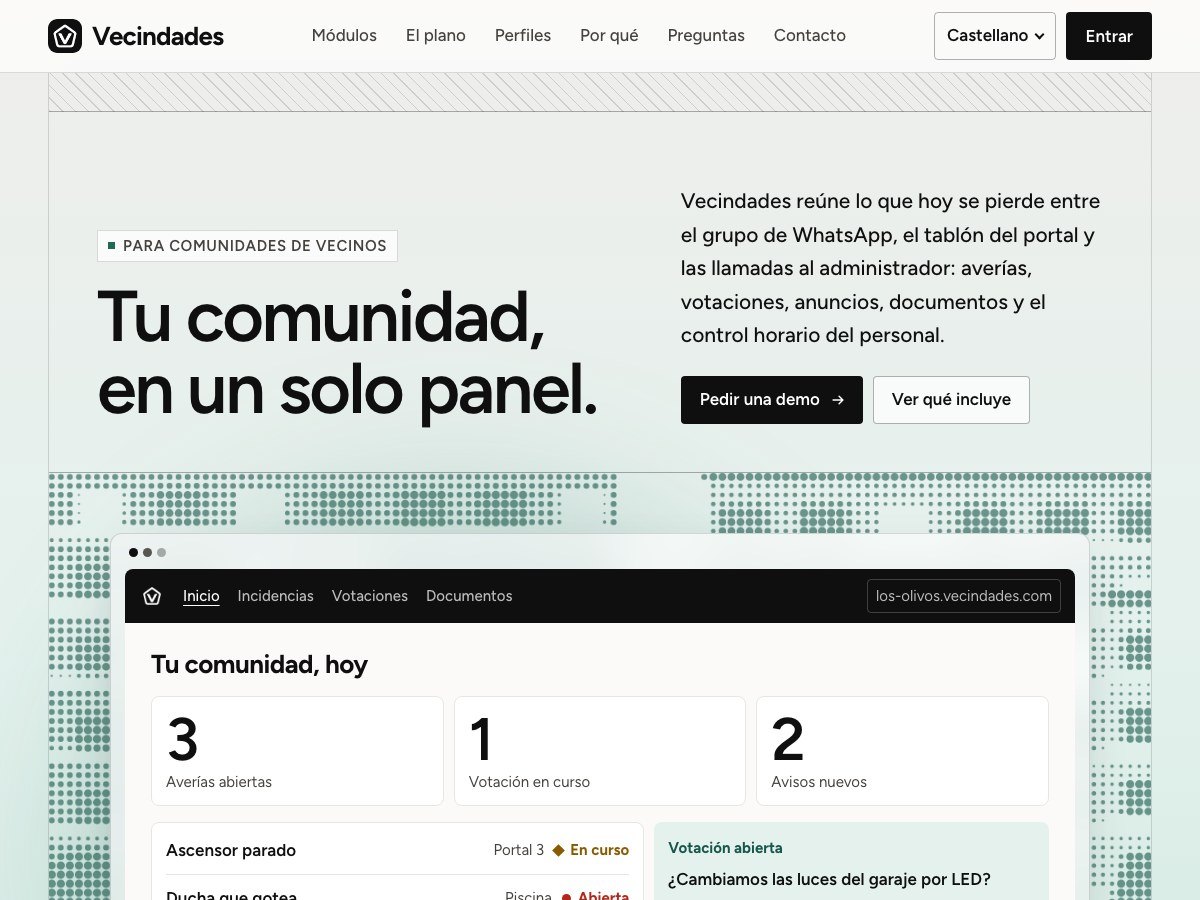Click the arrow icon in Pedir una demo

click(x=838, y=400)
